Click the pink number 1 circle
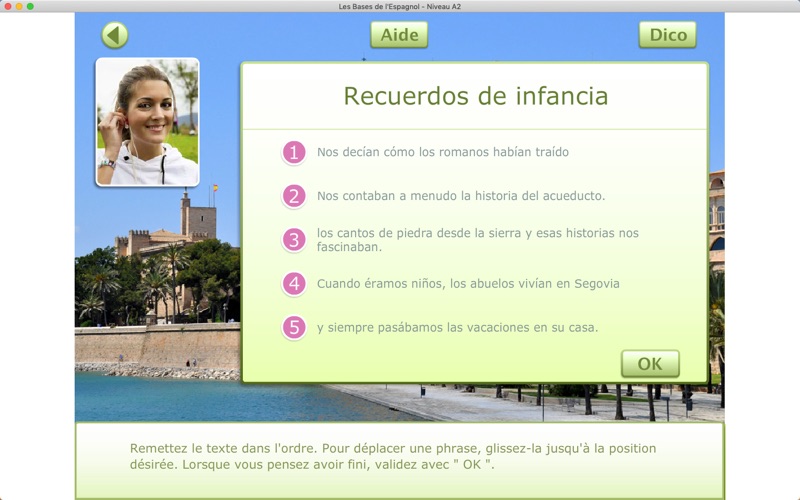Viewport: 800px width, 500px height. pos(293,152)
